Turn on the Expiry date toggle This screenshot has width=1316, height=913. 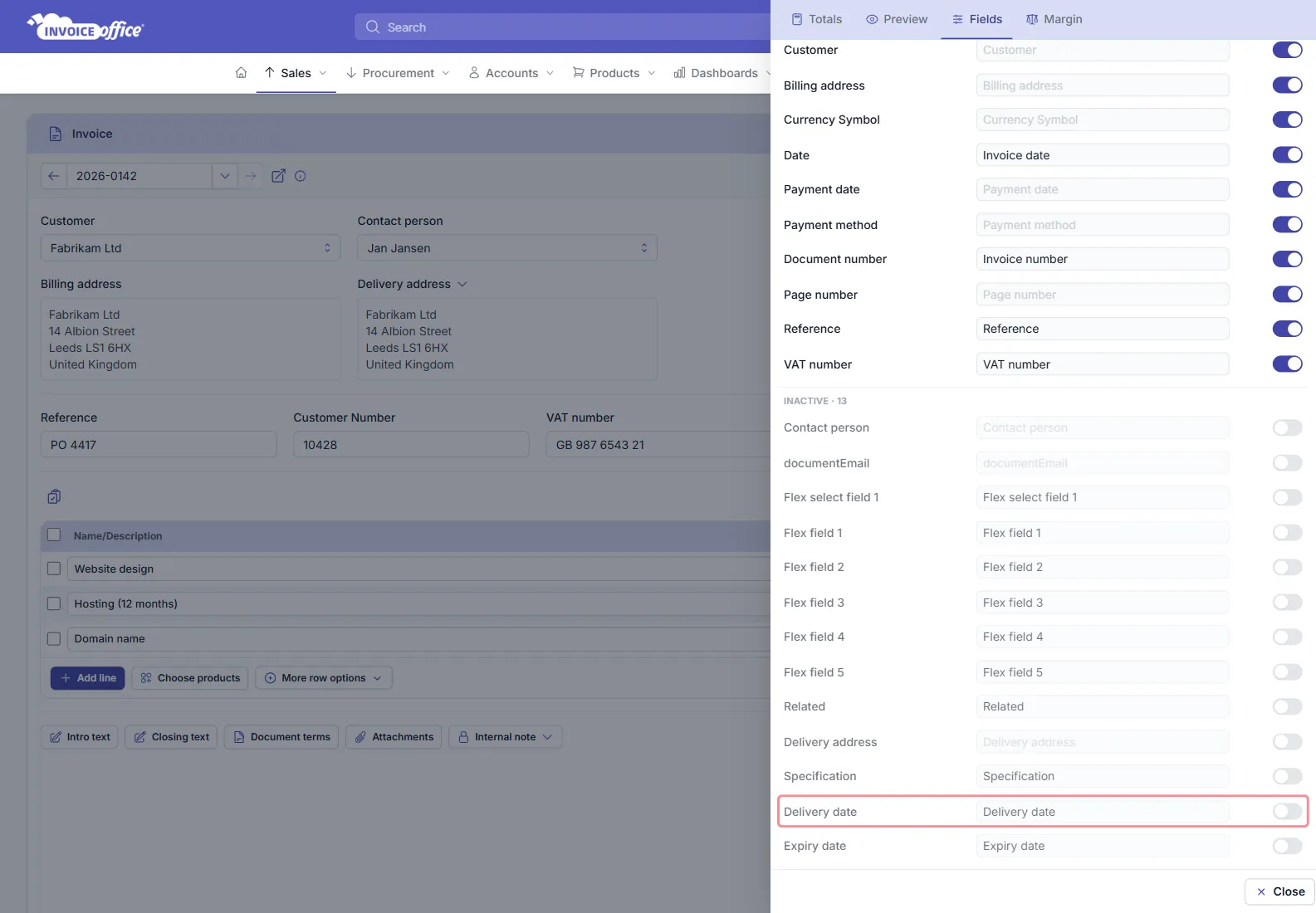pos(1288,846)
